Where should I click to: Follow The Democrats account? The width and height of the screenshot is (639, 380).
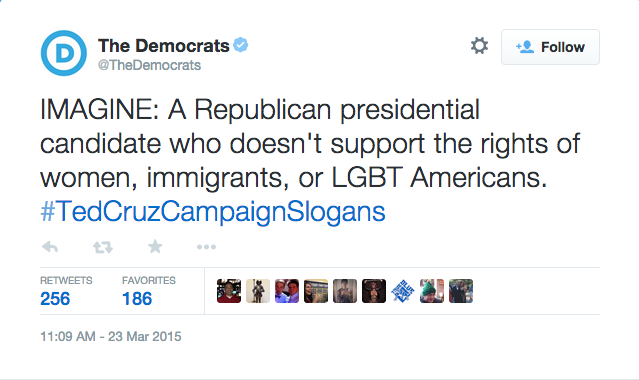(550, 47)
